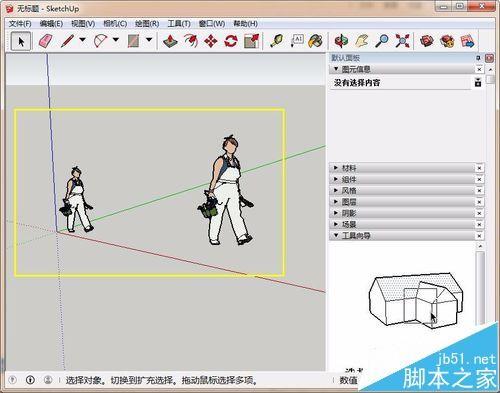
Task: Close the 场景 panel
Action: pos(479,225)
